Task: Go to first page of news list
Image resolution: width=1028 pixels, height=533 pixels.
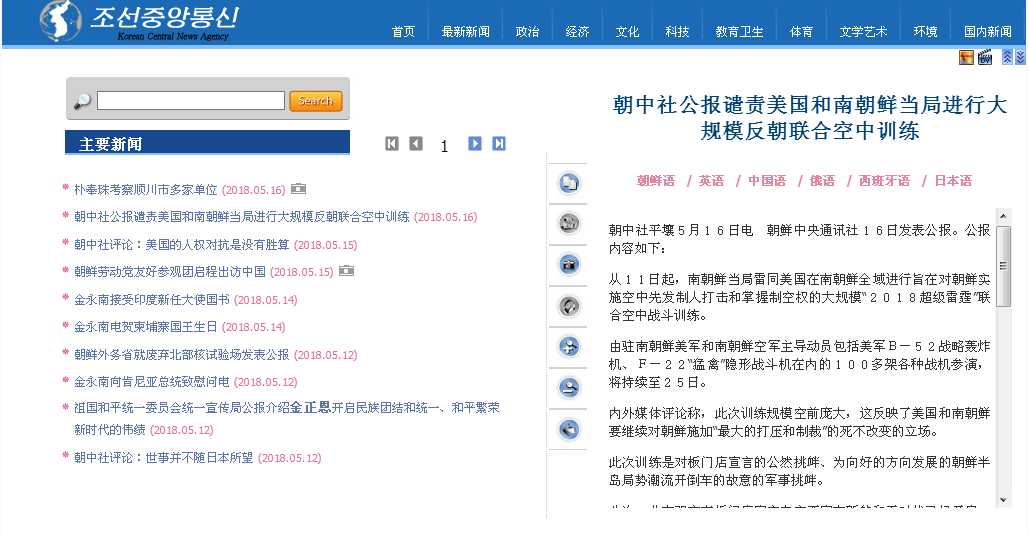Action: [x=392, y=144]
